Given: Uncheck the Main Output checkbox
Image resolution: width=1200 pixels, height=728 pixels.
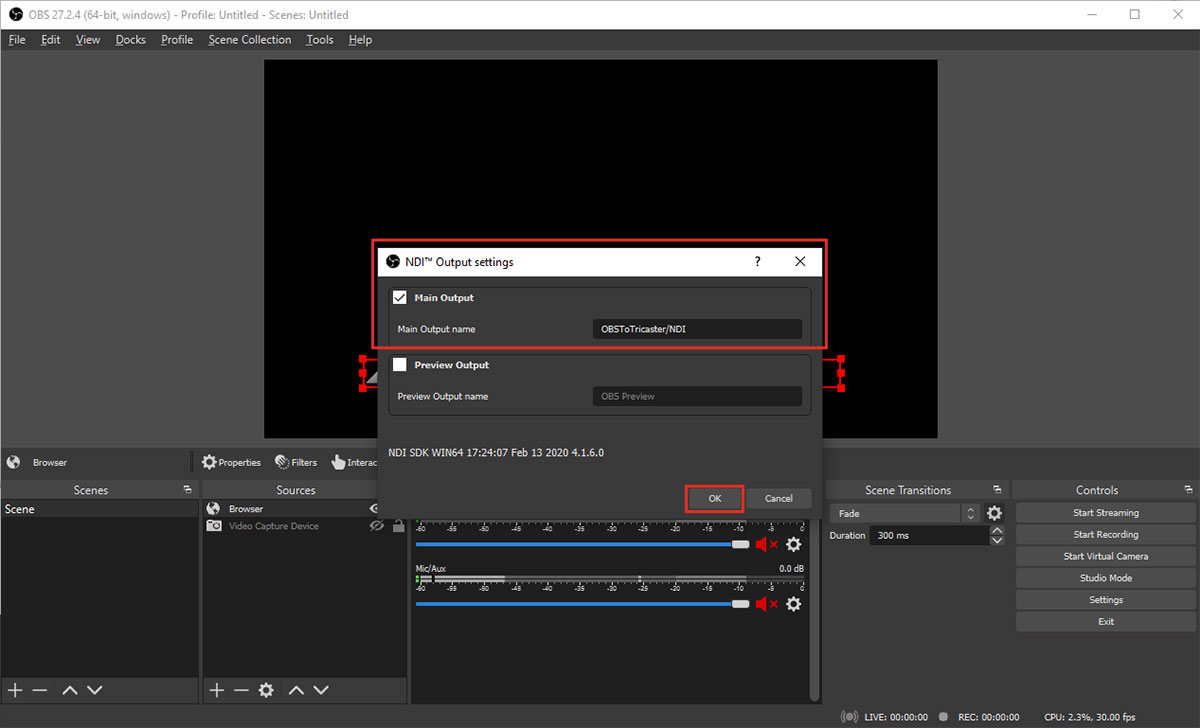Looking at the screenshot, I should [x=400, y=298].
